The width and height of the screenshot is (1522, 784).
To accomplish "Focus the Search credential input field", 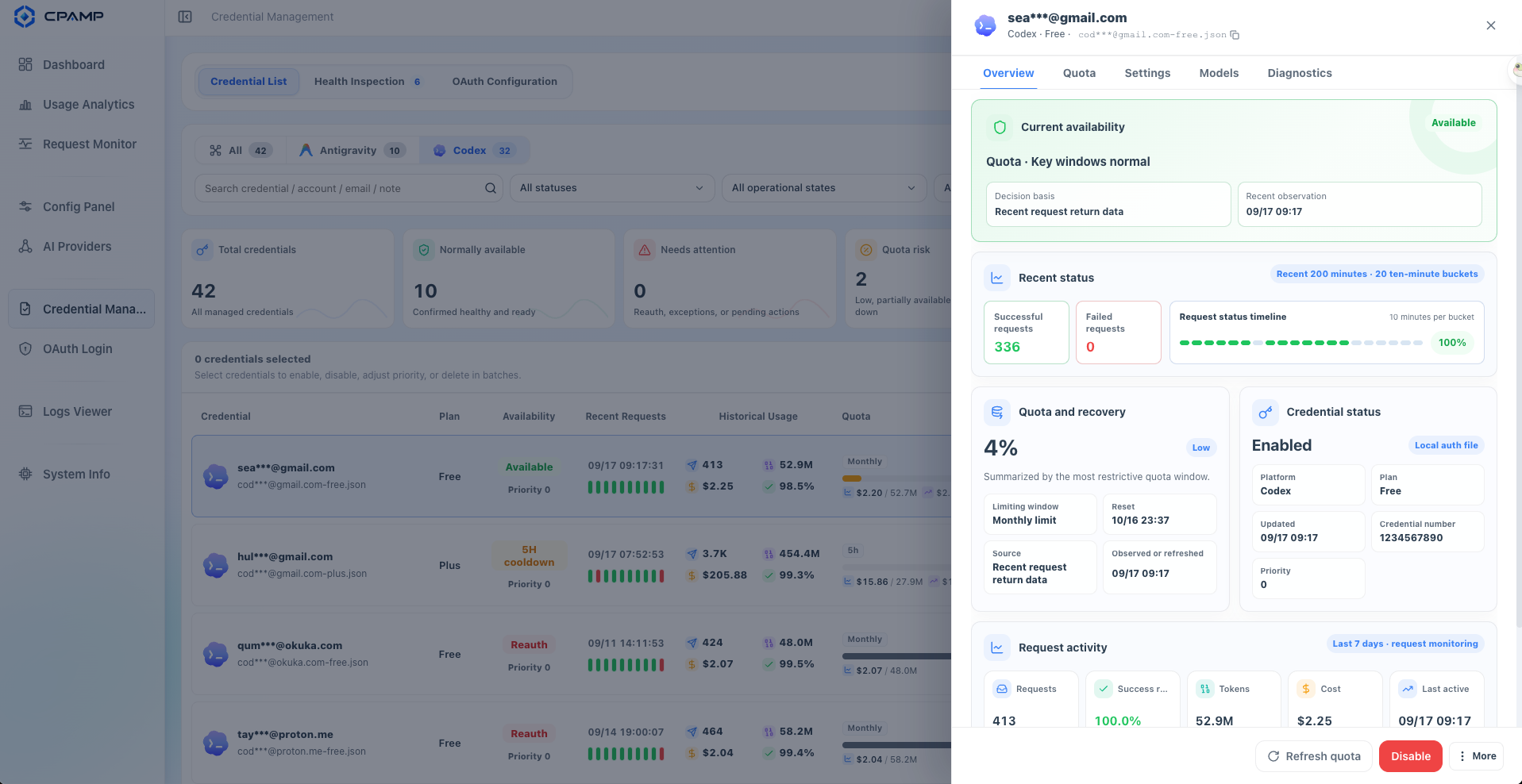I will [349, 188].
